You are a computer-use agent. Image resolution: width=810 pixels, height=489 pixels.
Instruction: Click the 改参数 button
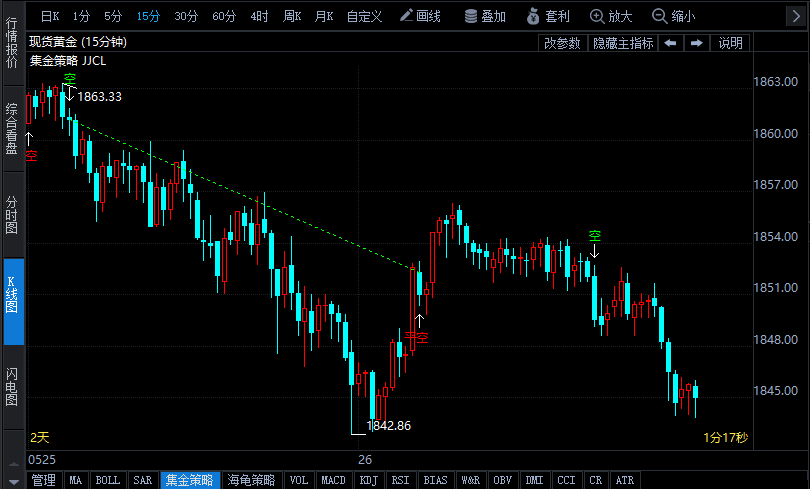pyautogui.click(x=562, y=43)
